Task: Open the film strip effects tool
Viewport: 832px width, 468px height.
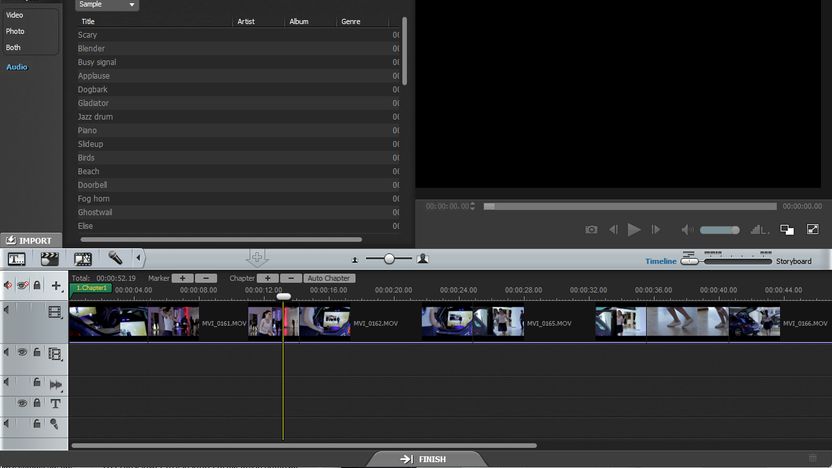Action: click(83, 259)
